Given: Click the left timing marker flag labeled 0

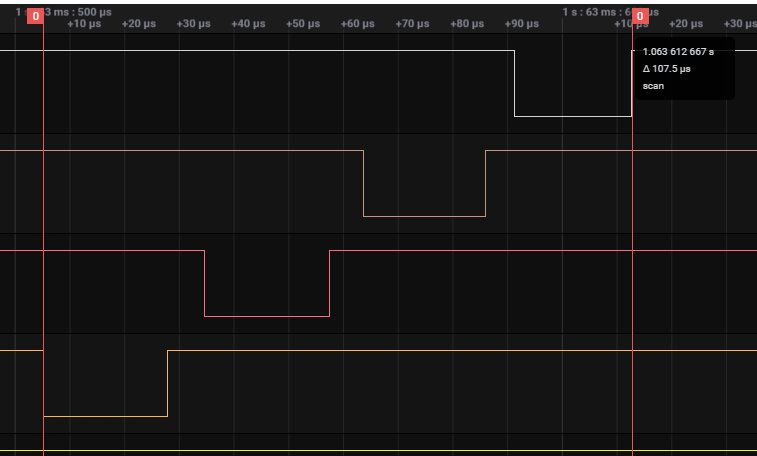Looking at the screenshot, I should 36,16.
